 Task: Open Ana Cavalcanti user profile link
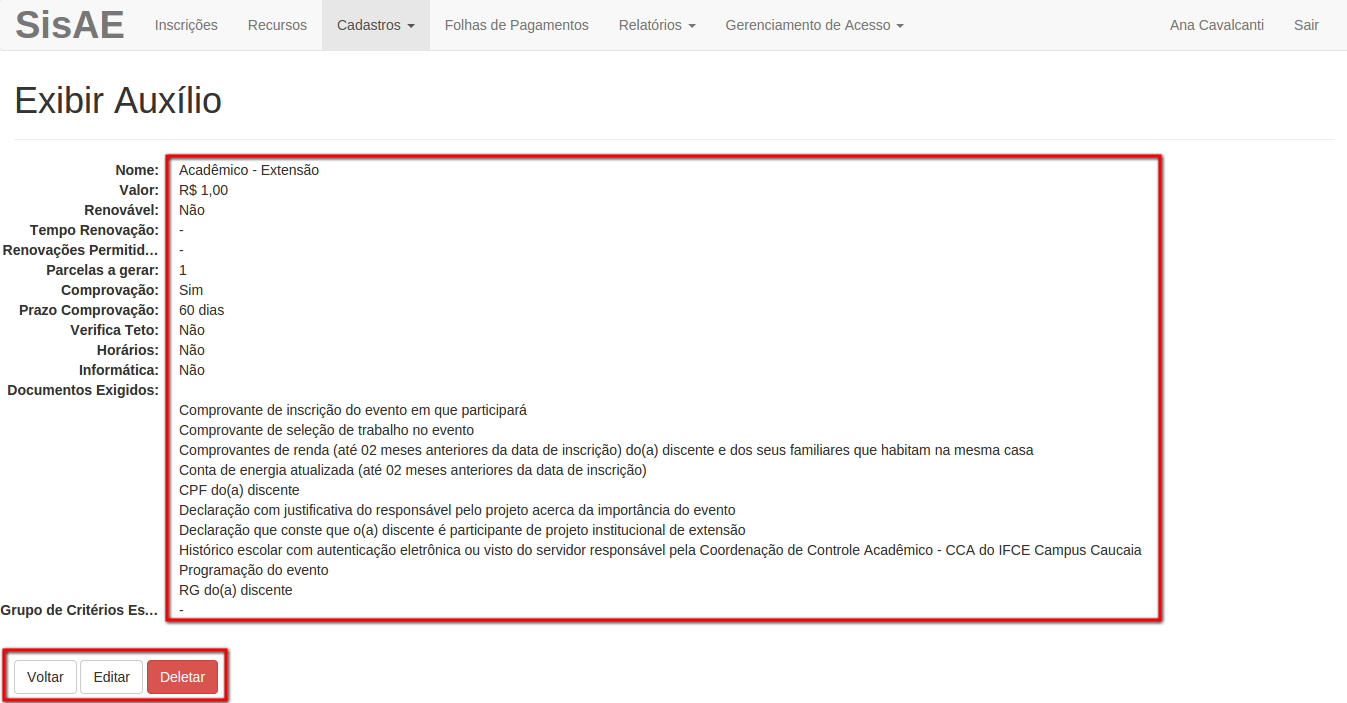[1217, 25]
